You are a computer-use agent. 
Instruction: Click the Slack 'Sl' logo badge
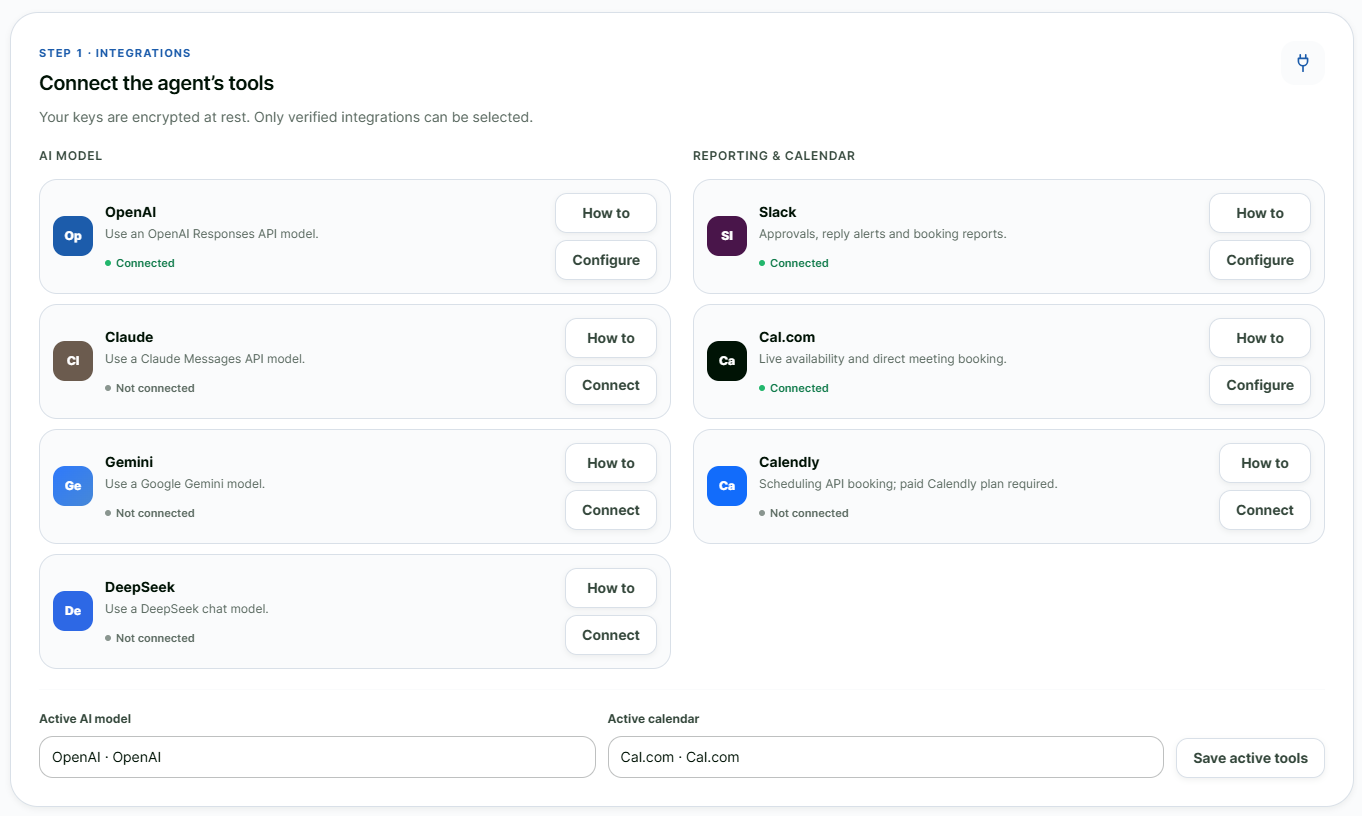click(x=727, y=236)
